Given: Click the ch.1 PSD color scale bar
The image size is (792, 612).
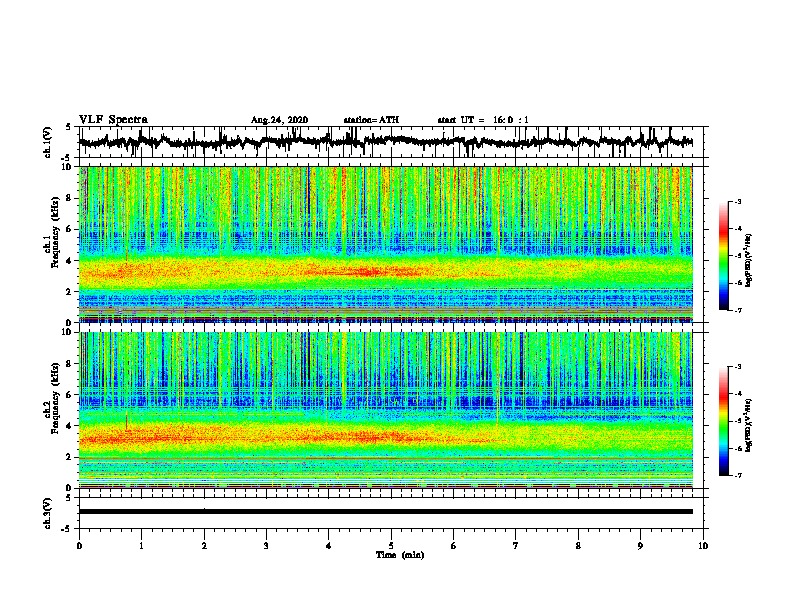Looking at the screenshot, I should 724,256.
